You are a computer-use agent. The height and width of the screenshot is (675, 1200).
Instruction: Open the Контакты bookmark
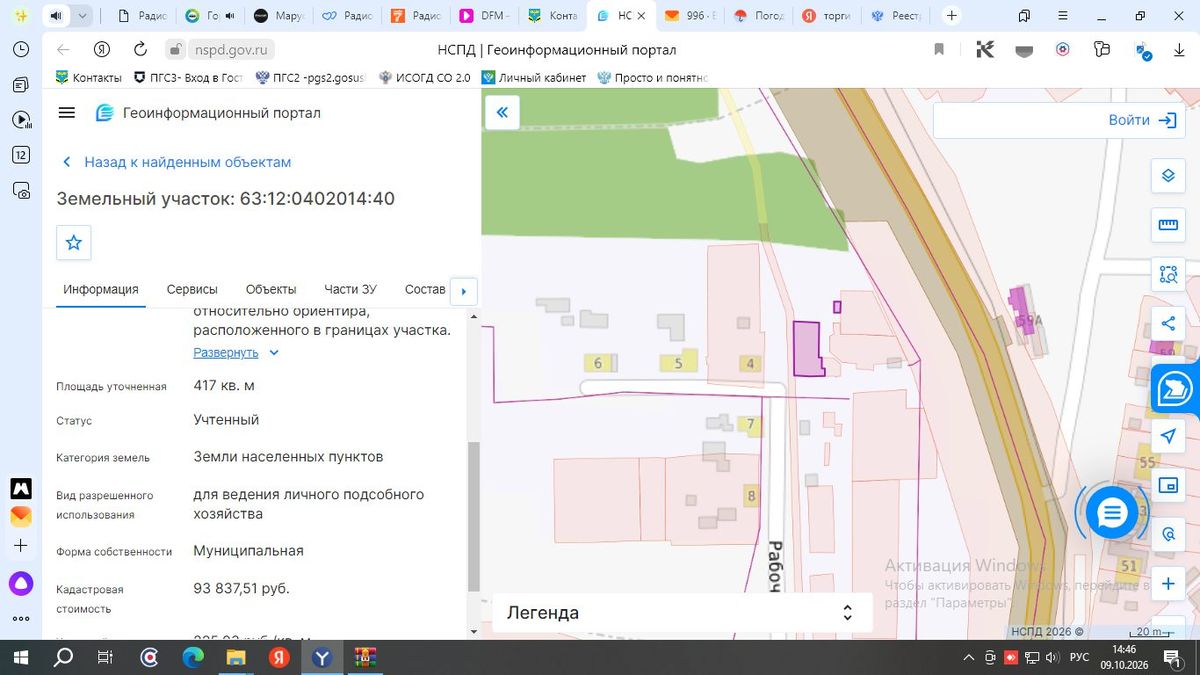point(88,77)
